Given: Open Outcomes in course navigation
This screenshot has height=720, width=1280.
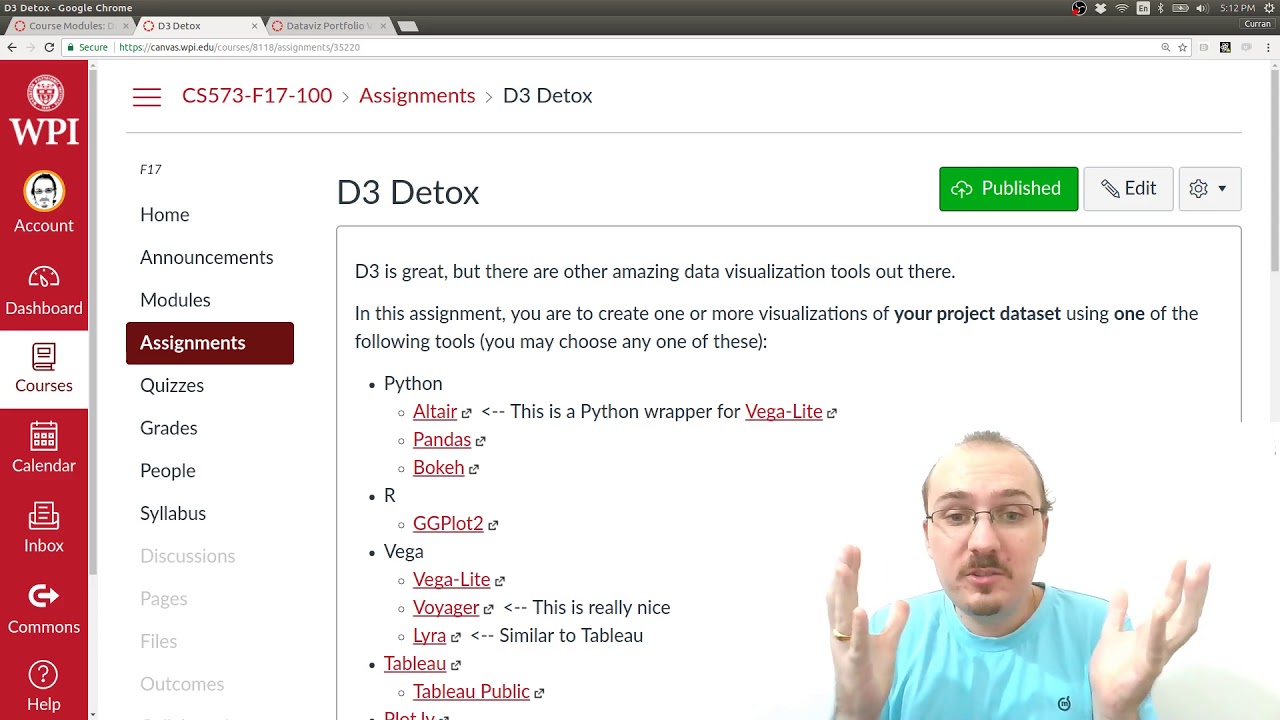Looking at the screenshot, I should click(182, 684).
